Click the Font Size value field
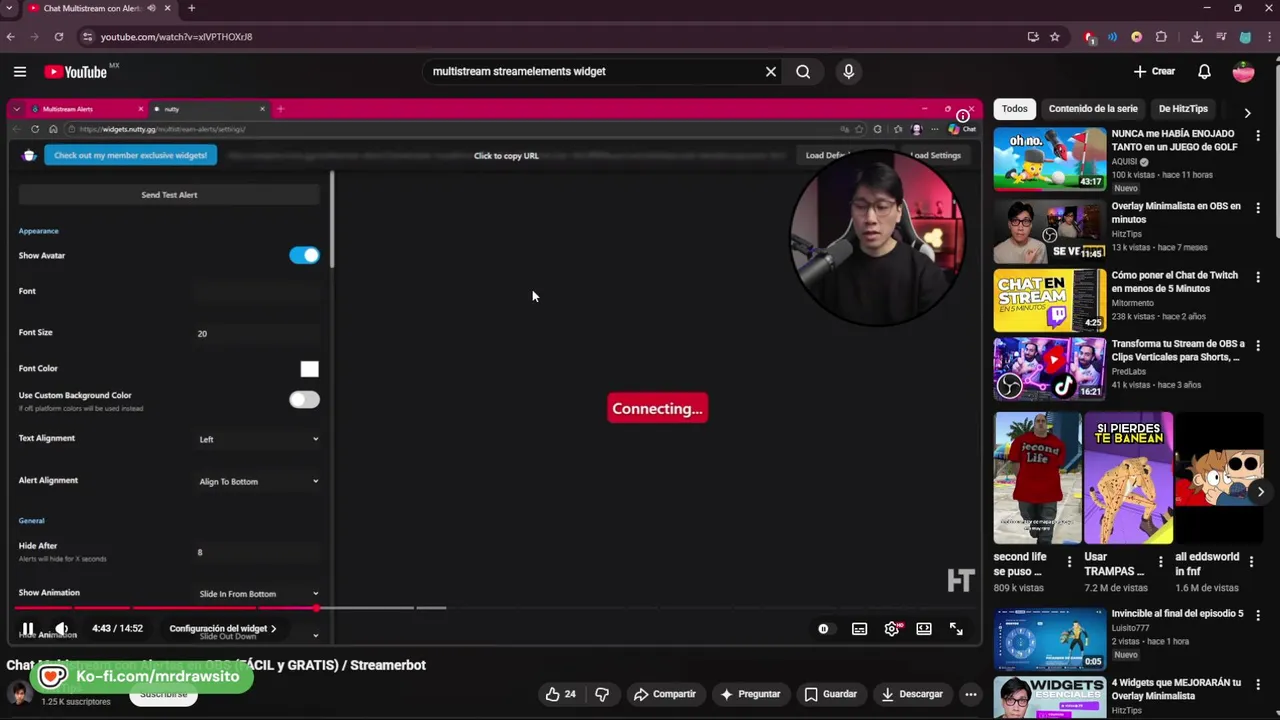Screen dimensions: 1280x720 258,333
